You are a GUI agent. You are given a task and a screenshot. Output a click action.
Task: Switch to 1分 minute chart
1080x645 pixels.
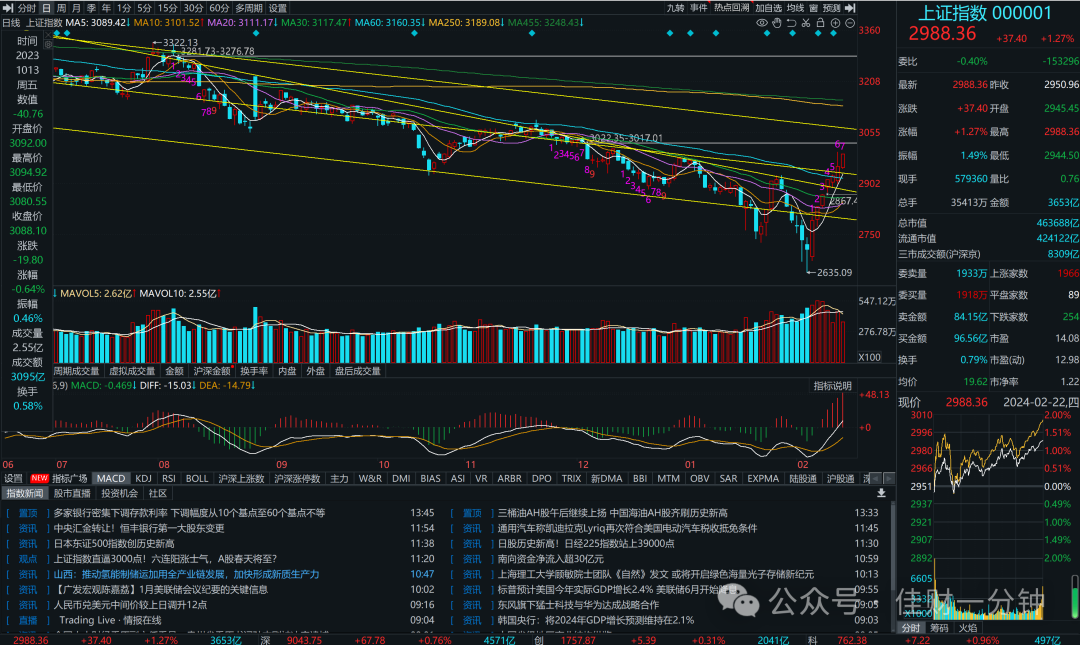pyautogui.click(x=124, y=8)
